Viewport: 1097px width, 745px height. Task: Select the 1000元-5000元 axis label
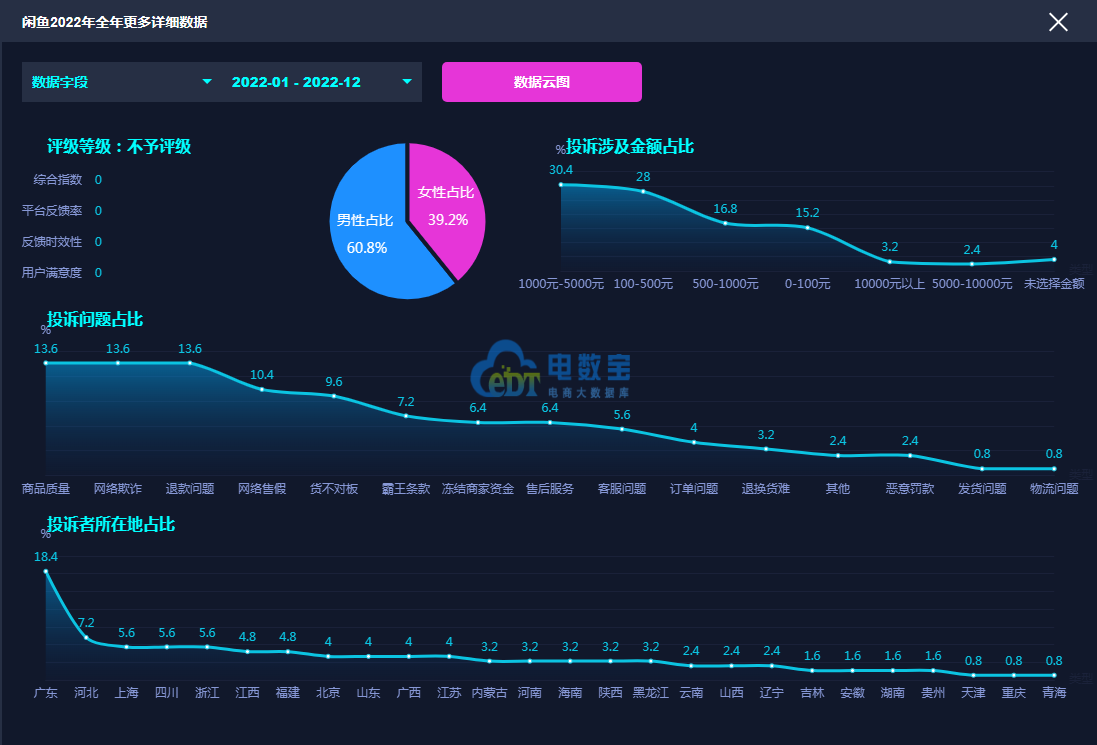tap(561, 283)
